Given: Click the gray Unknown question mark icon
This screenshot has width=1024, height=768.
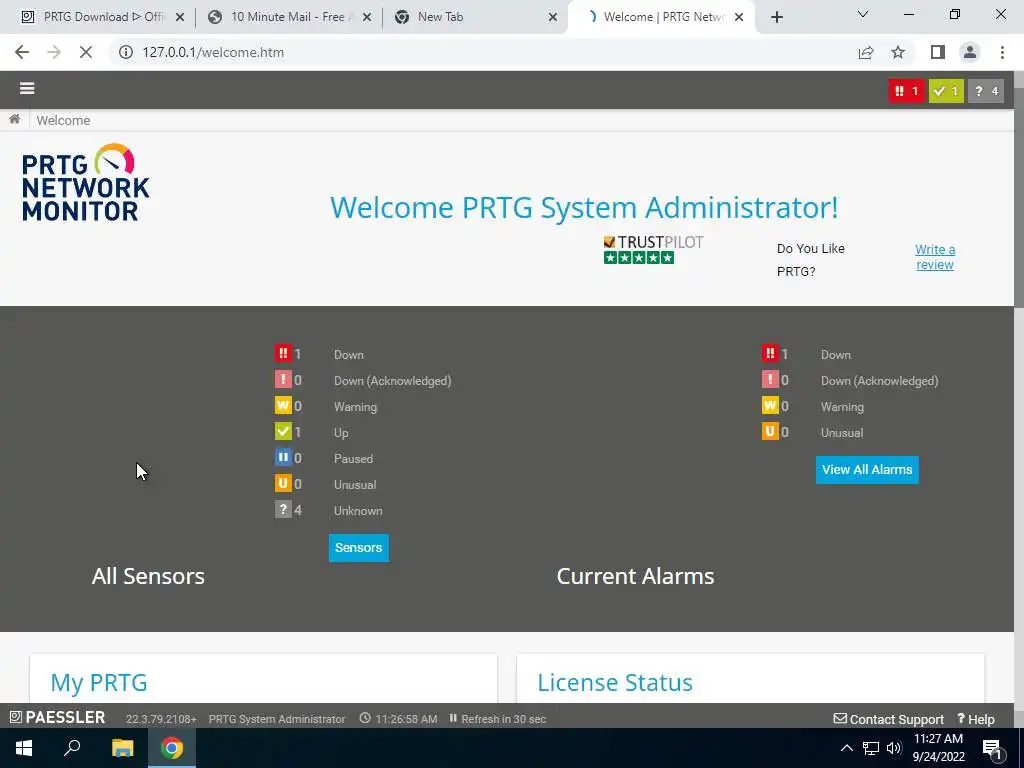Looking at the screenshot, I should pos(283,509).
